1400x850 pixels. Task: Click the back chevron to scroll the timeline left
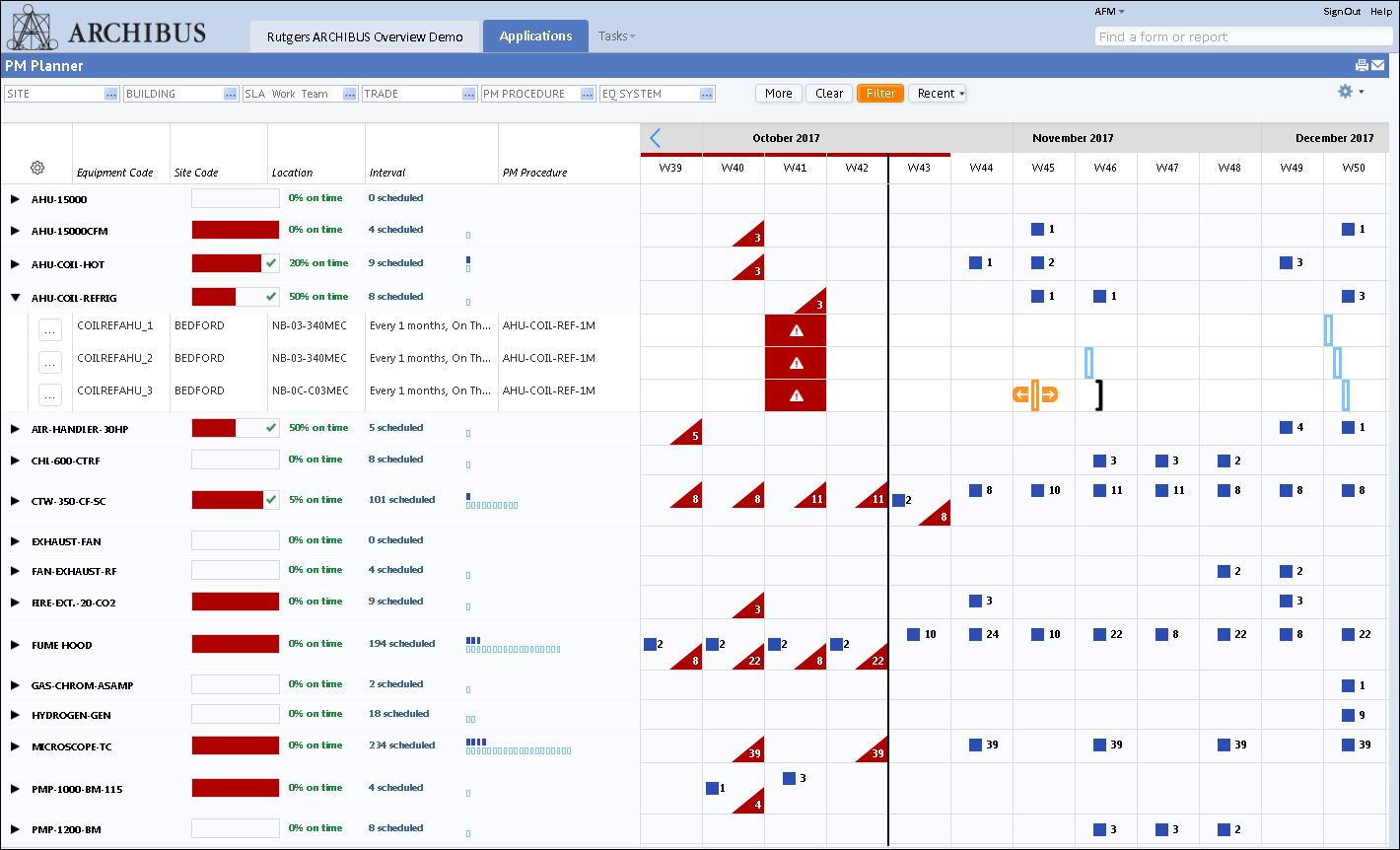[655, 138]
